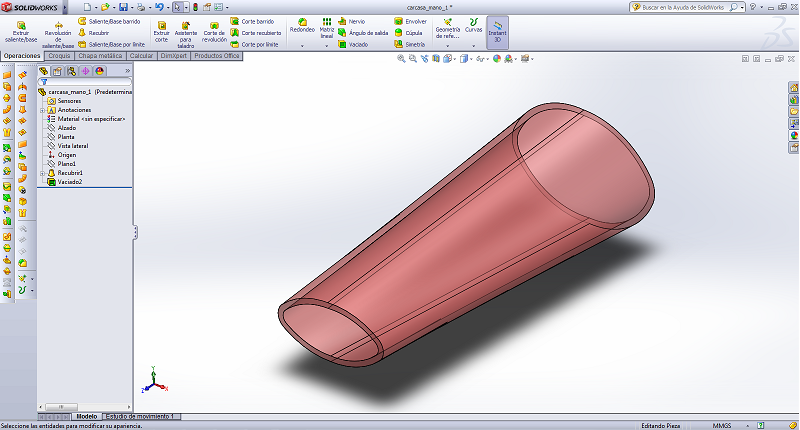The width and height of the screenshot is (800, 430).
Task: Click the Cúpula dome tool
Action: pyautogui.click(x=408, y=33)
